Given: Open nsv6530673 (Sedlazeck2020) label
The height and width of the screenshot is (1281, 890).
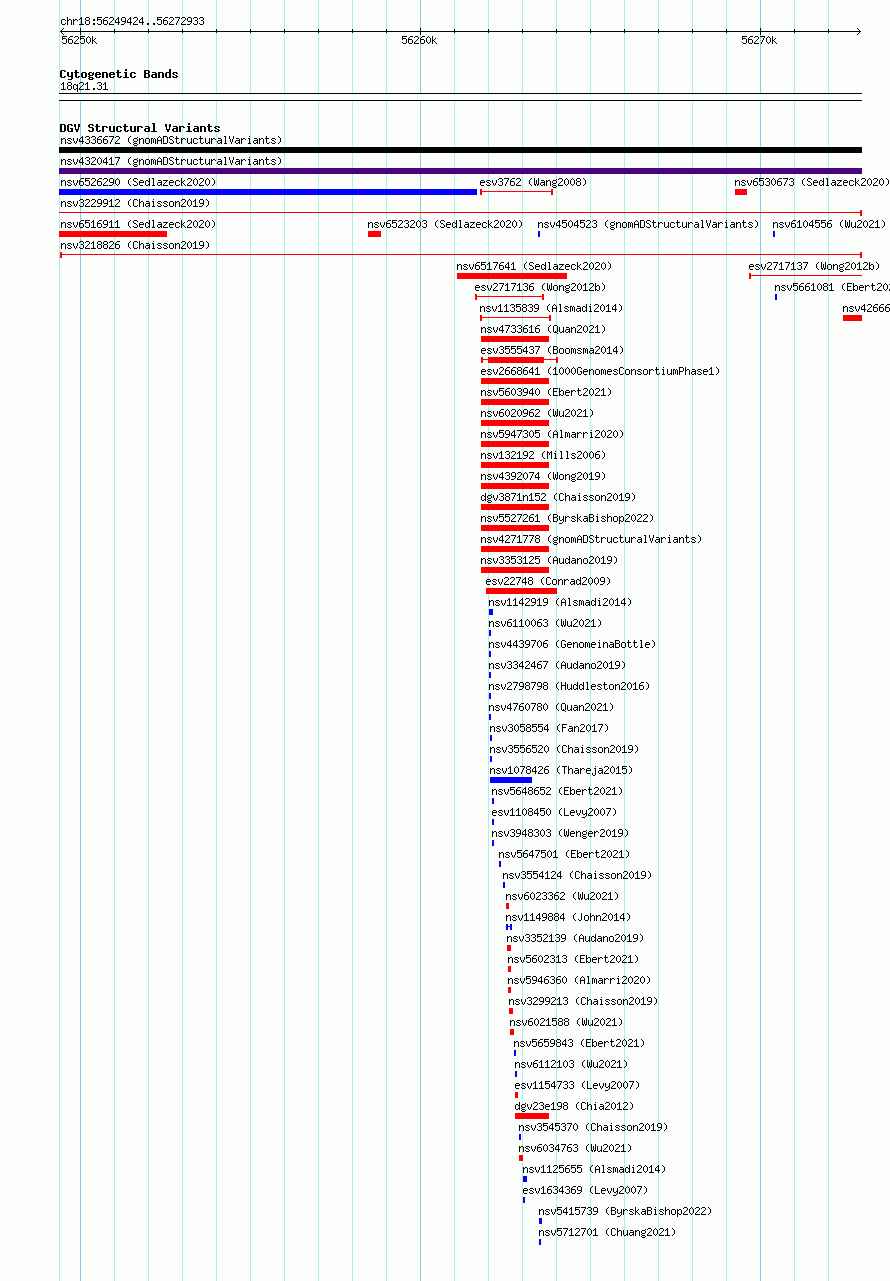Looking at the screenshot, I should coord(811,182).
